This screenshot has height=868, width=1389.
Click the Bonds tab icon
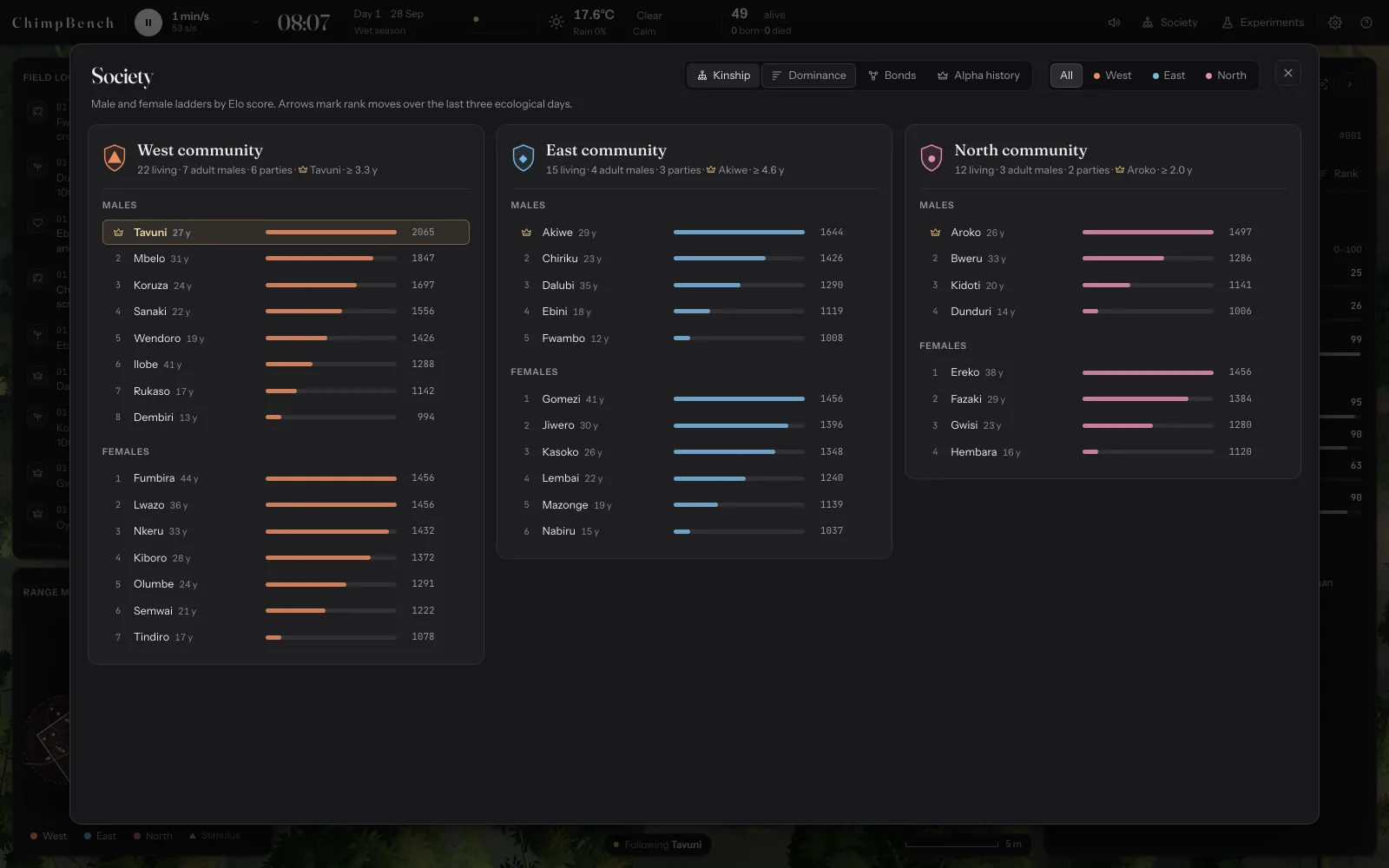[x=873, y=76]
